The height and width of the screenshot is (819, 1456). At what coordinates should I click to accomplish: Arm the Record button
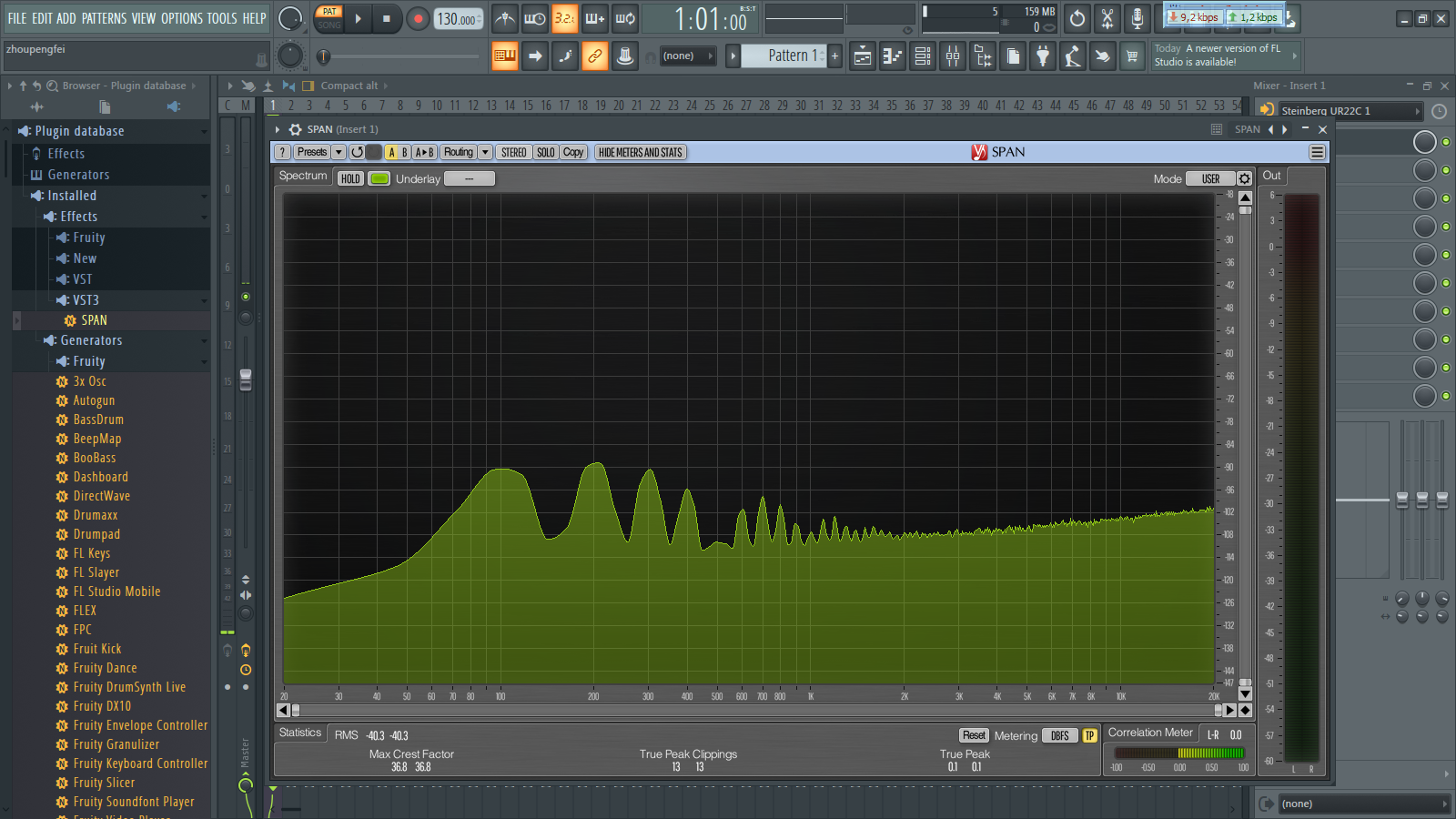[x=418, y=18]
